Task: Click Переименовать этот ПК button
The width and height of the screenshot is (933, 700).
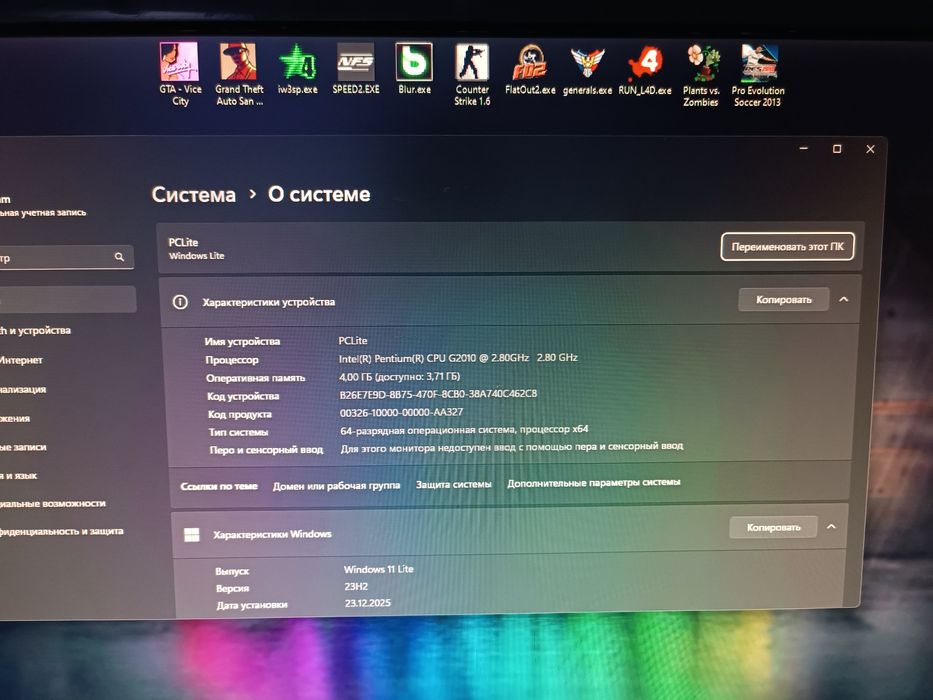Action: tap(787, 246)
